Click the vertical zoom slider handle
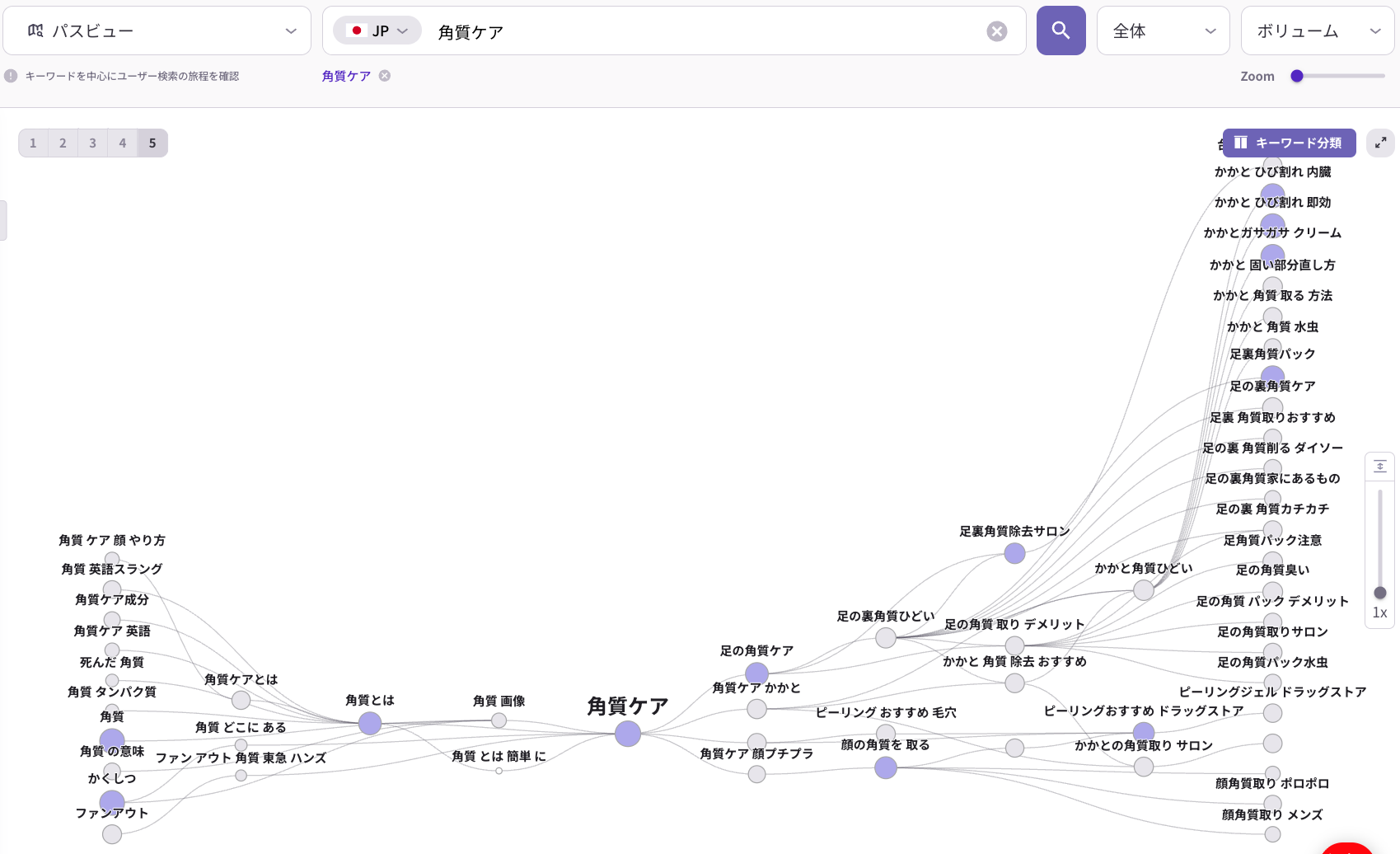Image resolution: width=1400 pixels, height=854 pixels. click(x=1380, y=593)
